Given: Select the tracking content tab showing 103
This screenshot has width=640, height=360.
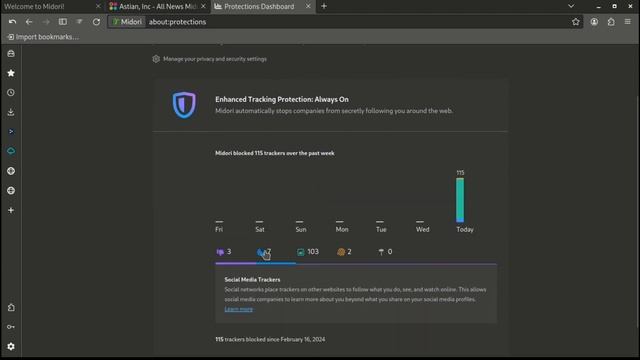Looking at the screenshot, I should 308,252.
